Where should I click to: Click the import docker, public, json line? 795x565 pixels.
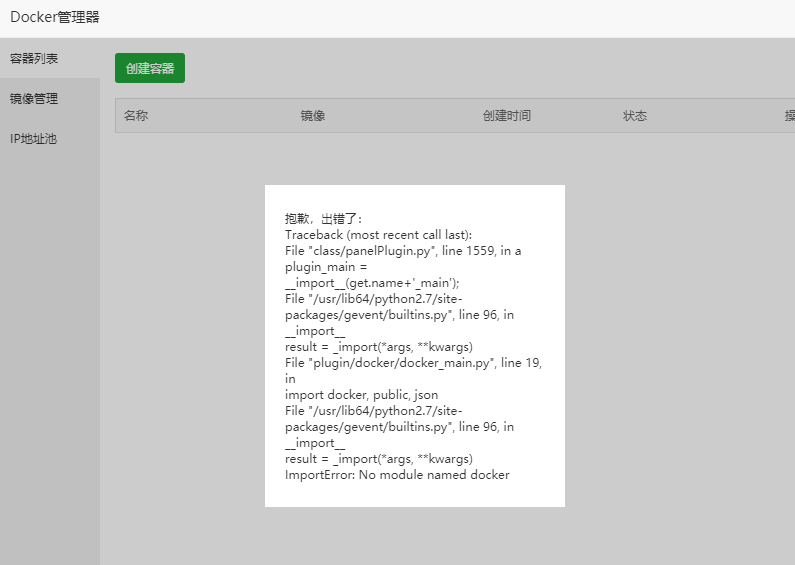click(x=361, y=395)
